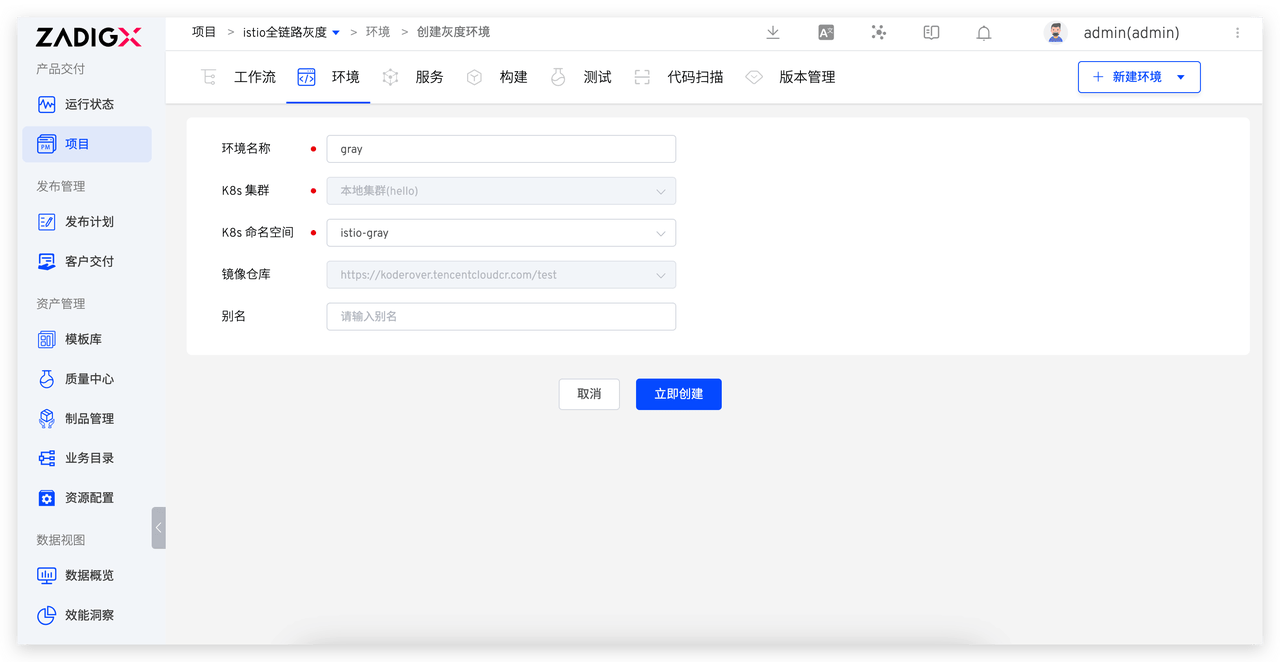Open the documentation book icon
The height and width of the screenshot is (662, 1280).
coord(931,33)
